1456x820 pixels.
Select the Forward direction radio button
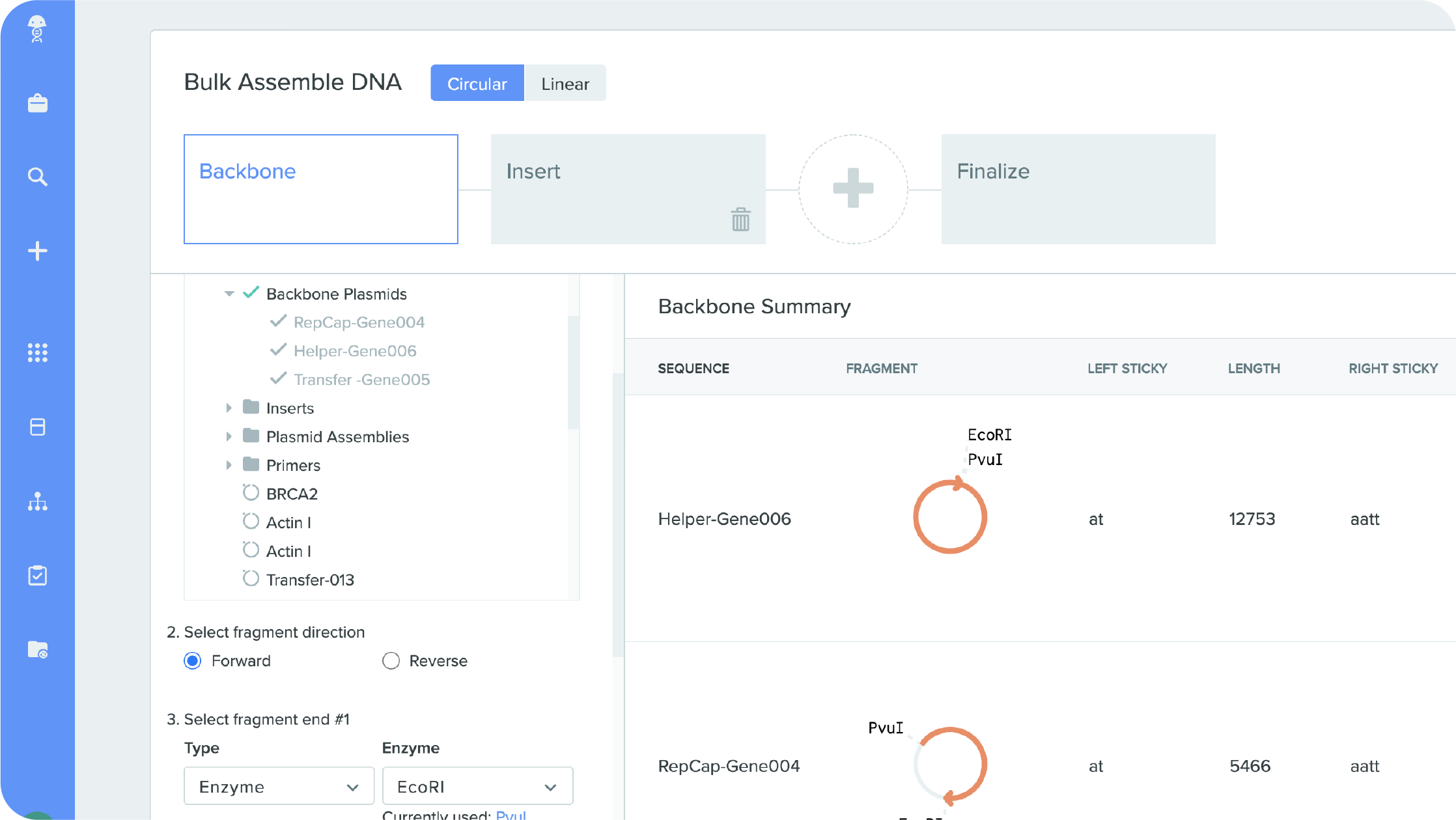(193, 660)
